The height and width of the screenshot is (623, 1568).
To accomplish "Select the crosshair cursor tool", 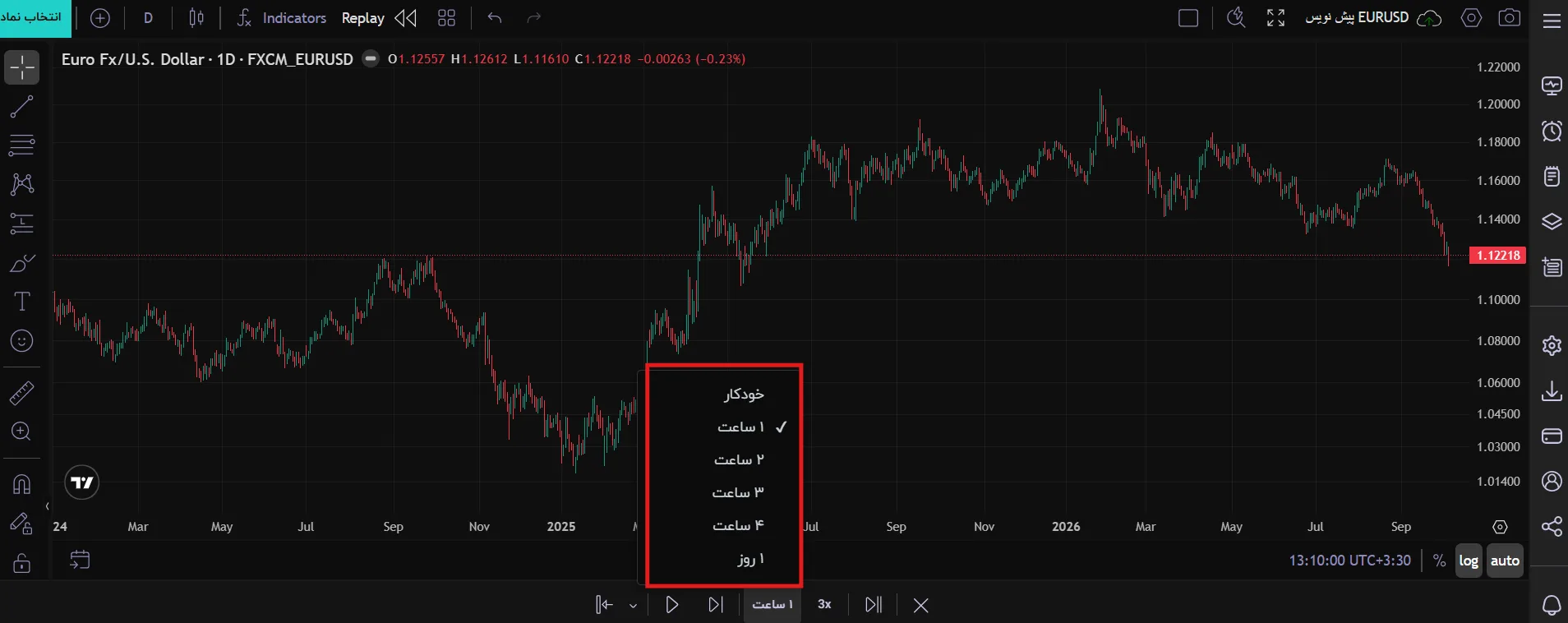I will coord(22,67).
